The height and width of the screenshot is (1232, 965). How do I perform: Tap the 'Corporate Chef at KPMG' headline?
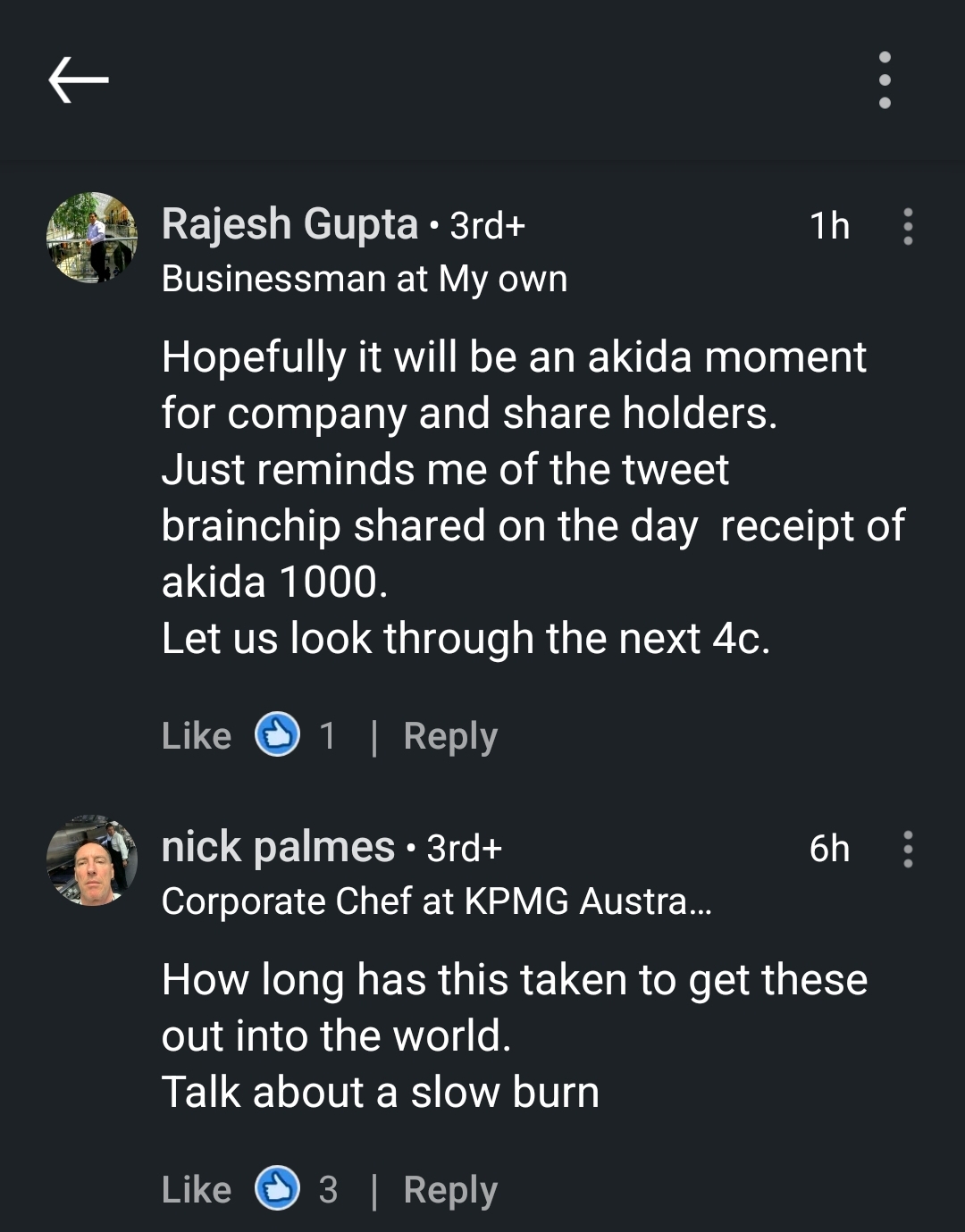pyautogui.click(x=436, y=901)
